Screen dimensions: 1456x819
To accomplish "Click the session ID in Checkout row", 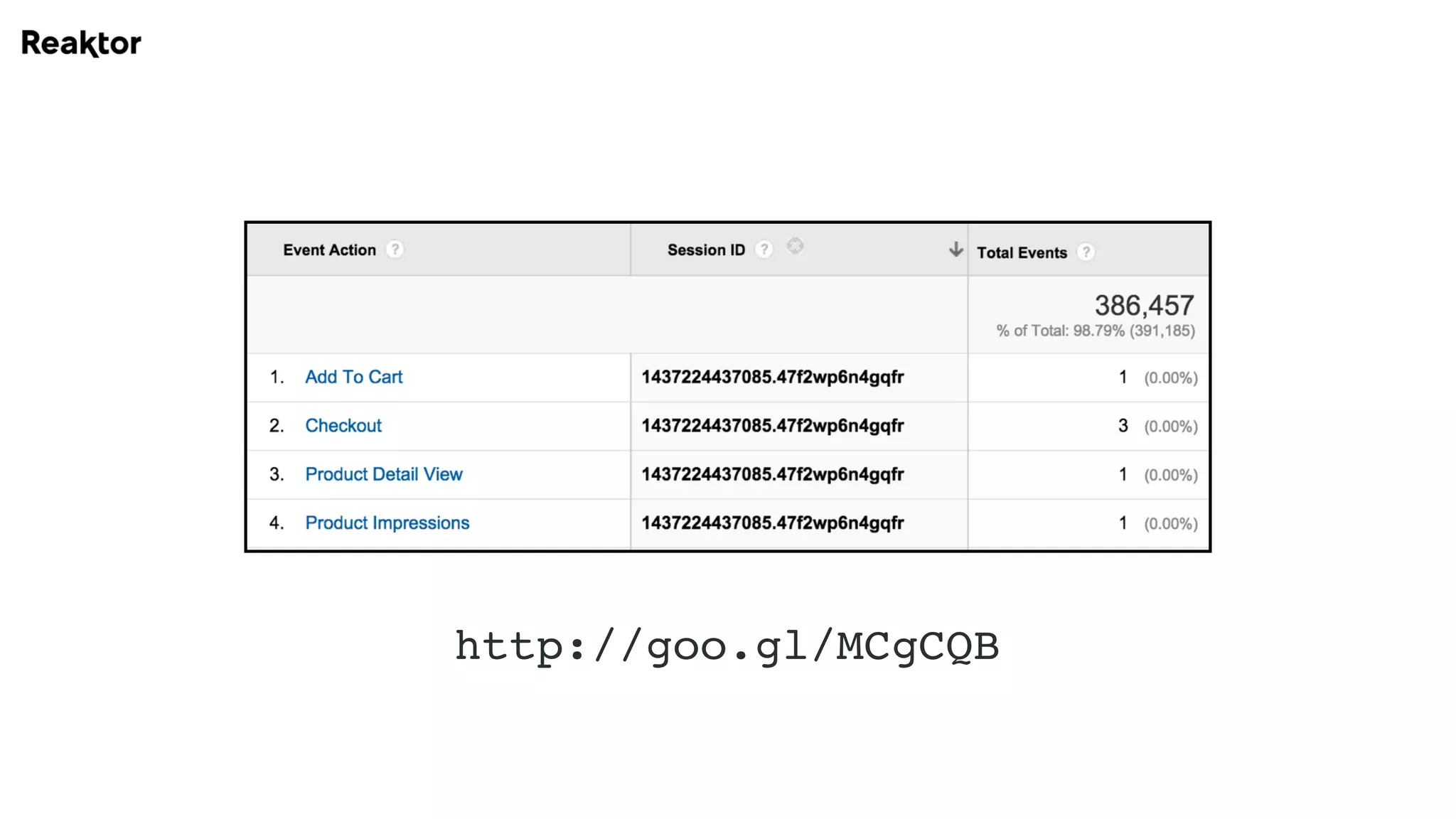I will pyautogui.click(x=773, y=426).
